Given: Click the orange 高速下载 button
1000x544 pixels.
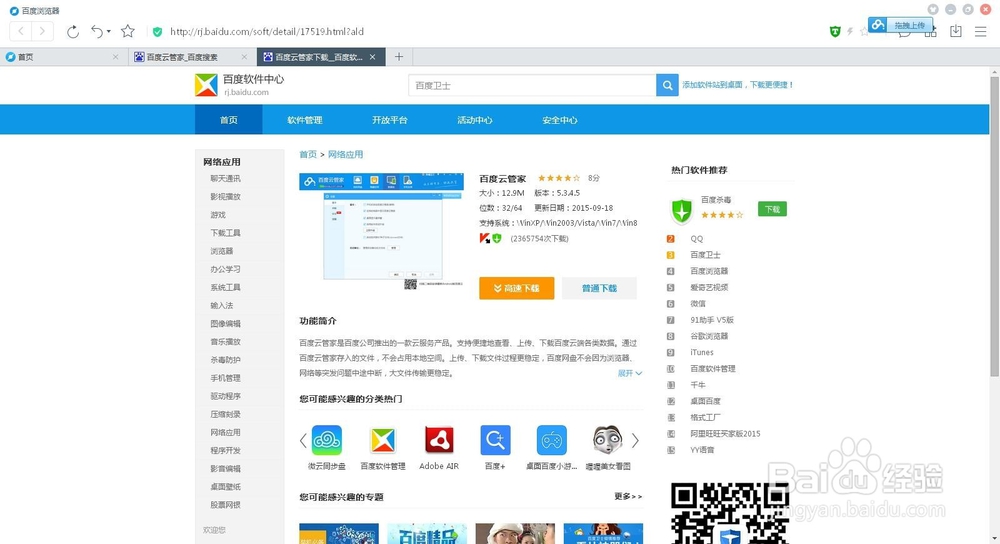Looking at the screenshot, I should [517, 288].
